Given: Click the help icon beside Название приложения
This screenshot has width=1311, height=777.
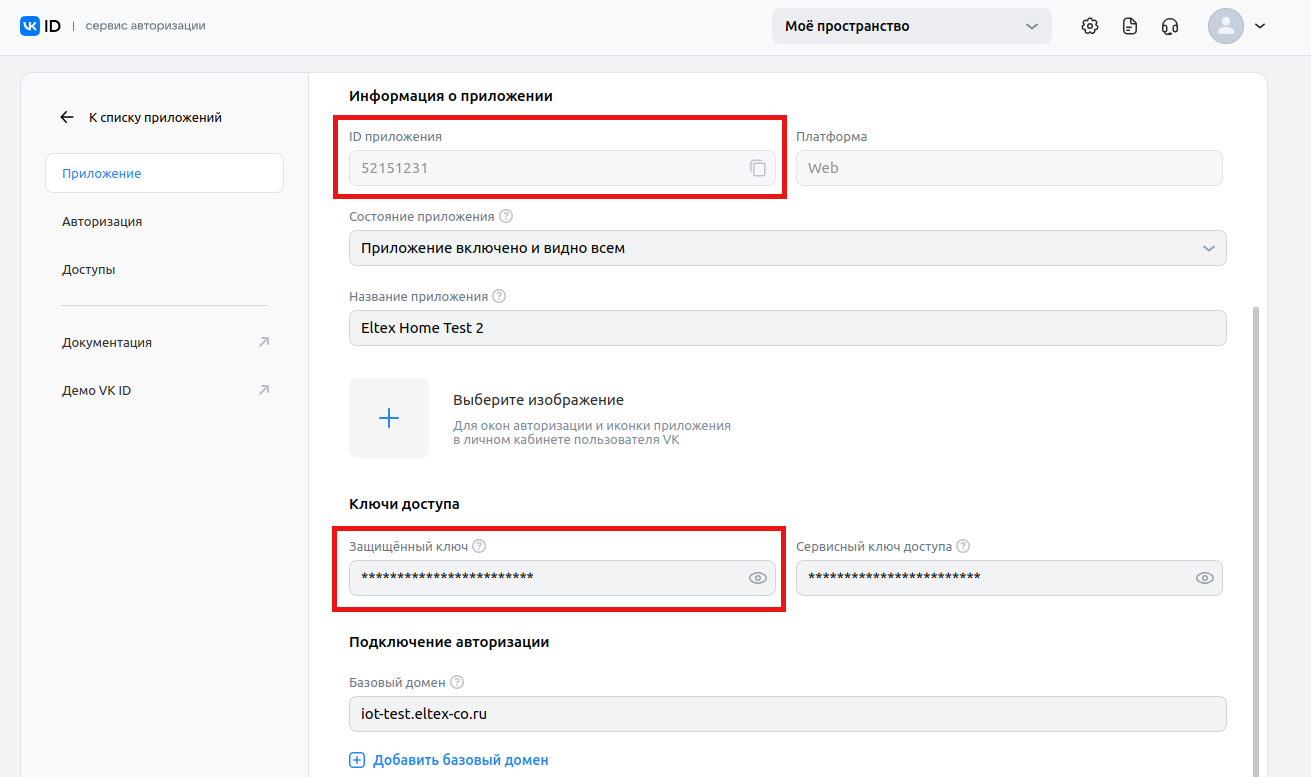Looking at the screenshot, I should 499,296.
